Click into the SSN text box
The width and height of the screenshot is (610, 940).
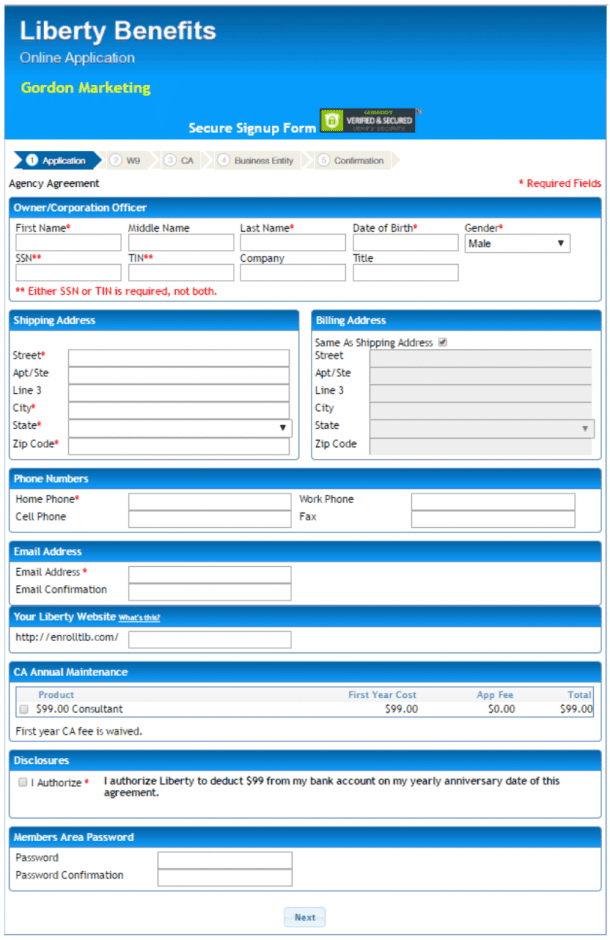coord(68,273)
